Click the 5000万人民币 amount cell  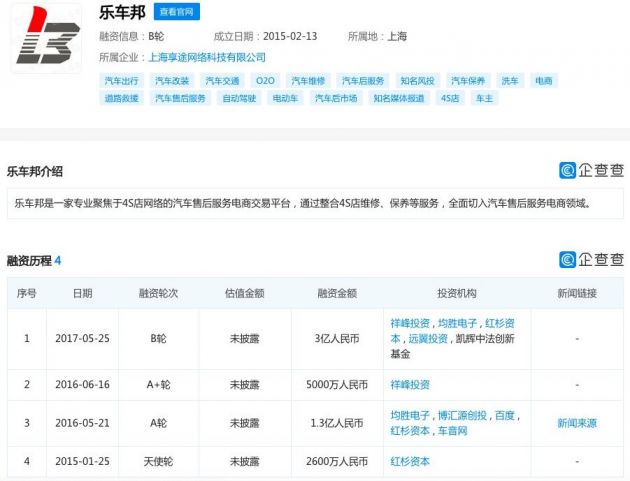pos(337,385)
